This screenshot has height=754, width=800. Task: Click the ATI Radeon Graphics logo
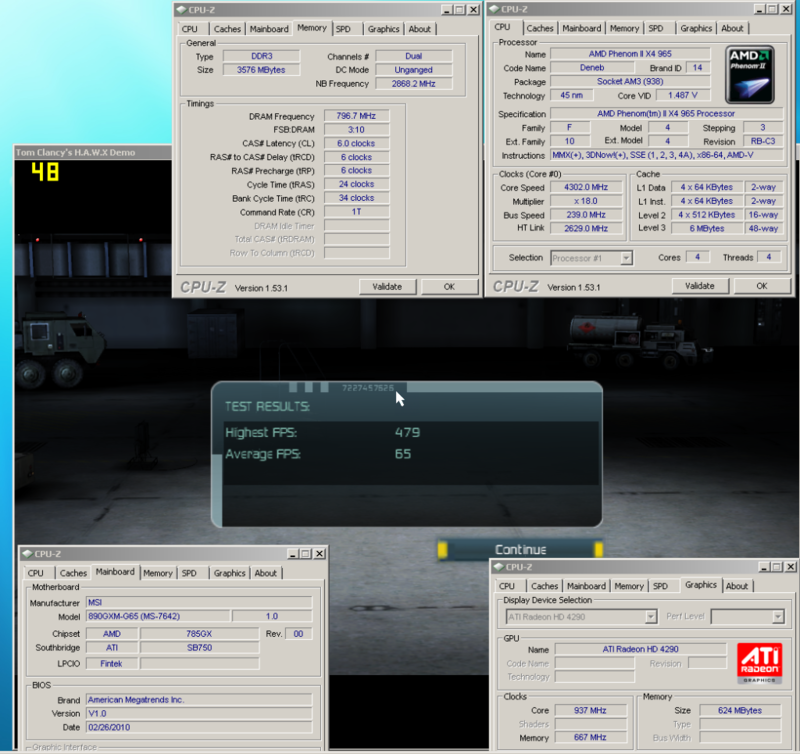coord(758,663)
